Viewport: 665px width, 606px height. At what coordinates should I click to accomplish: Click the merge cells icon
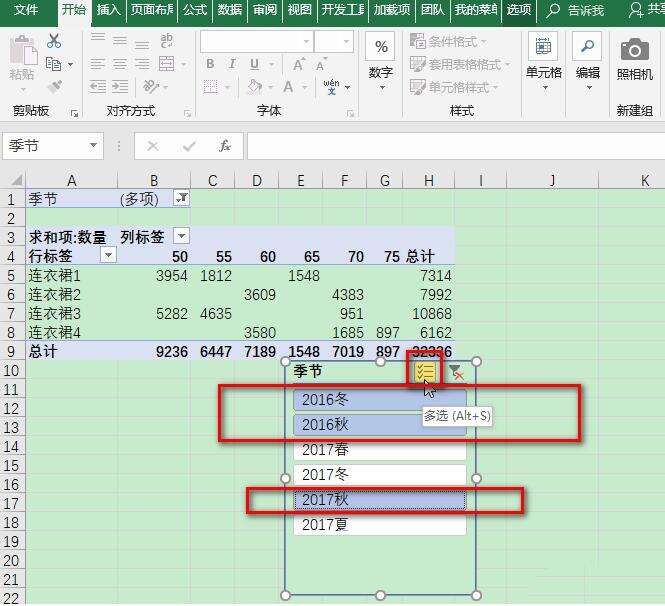point(166,64)
